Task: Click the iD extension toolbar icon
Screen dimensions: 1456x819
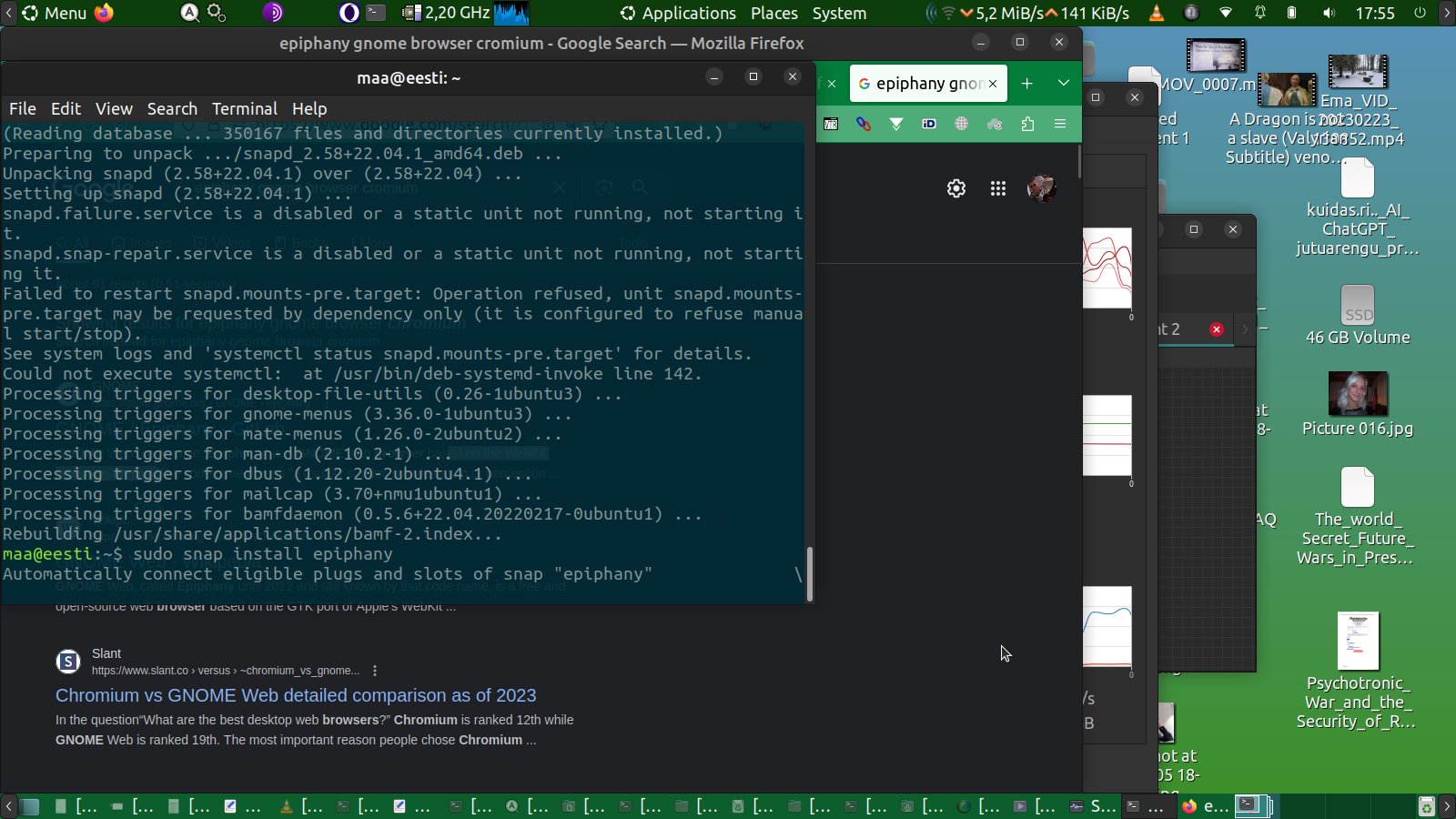Action: pos(929,124)
